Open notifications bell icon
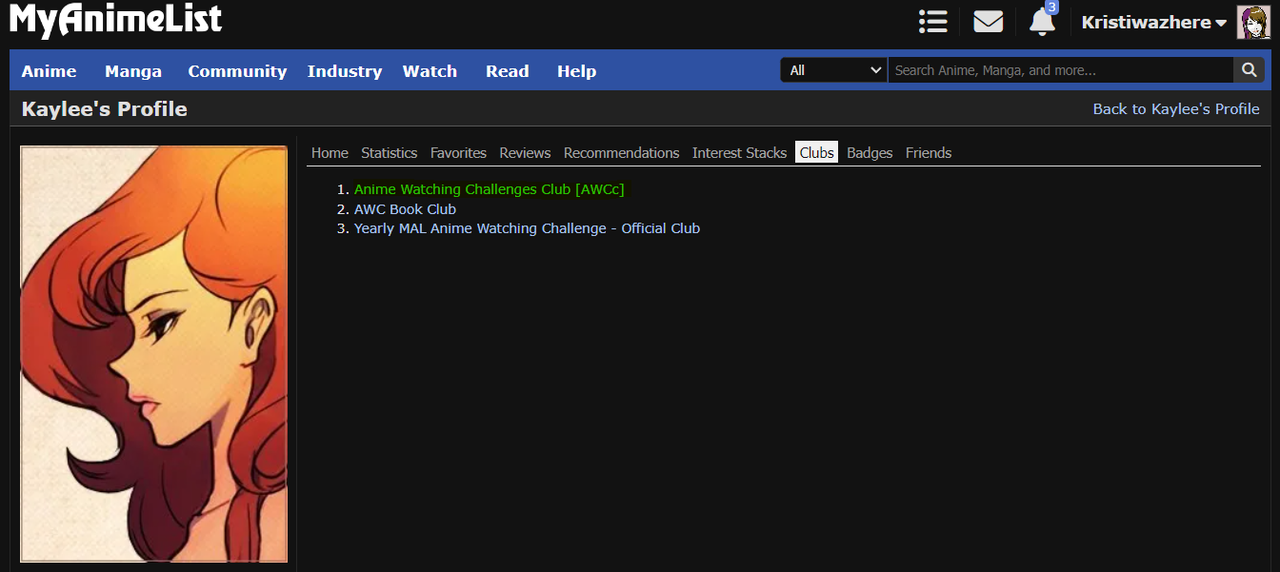The image size is (1280, 572). (x=1043, y=21)
